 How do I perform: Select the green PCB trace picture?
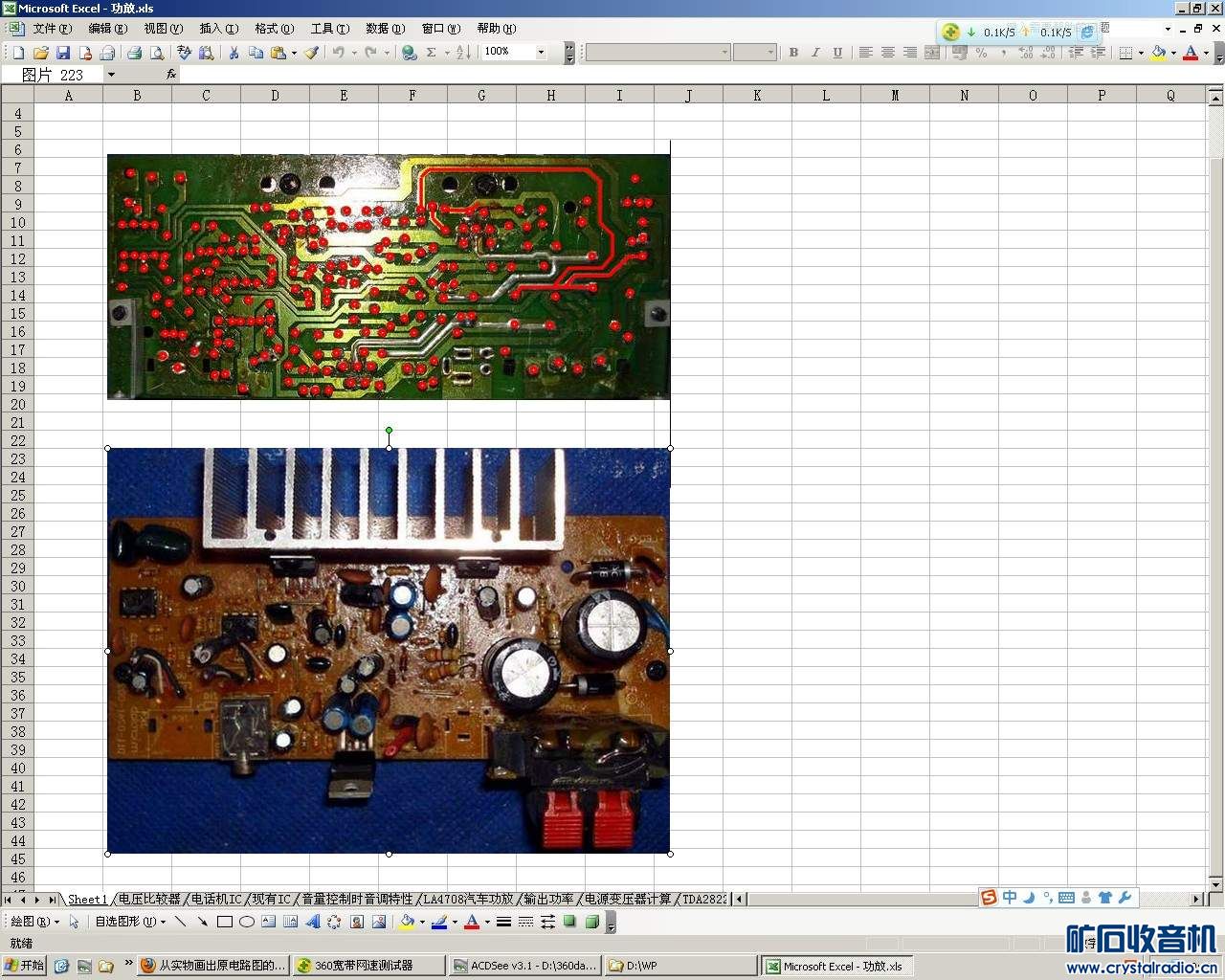[389, 277]
